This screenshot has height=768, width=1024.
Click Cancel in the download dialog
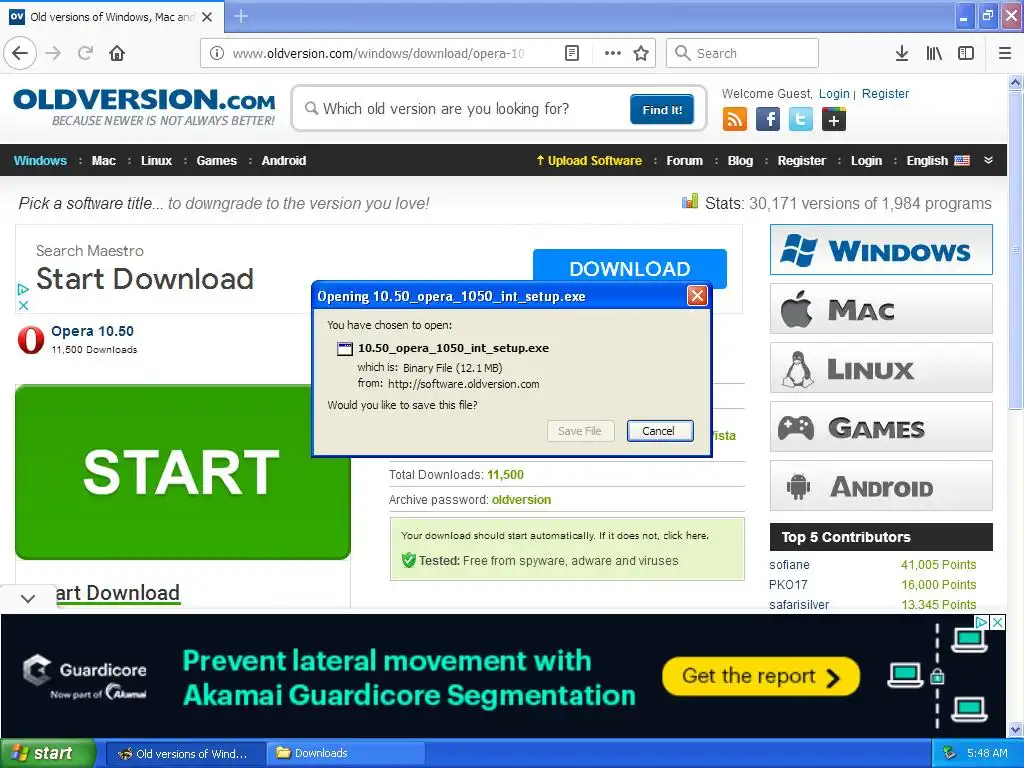[660, 431]
